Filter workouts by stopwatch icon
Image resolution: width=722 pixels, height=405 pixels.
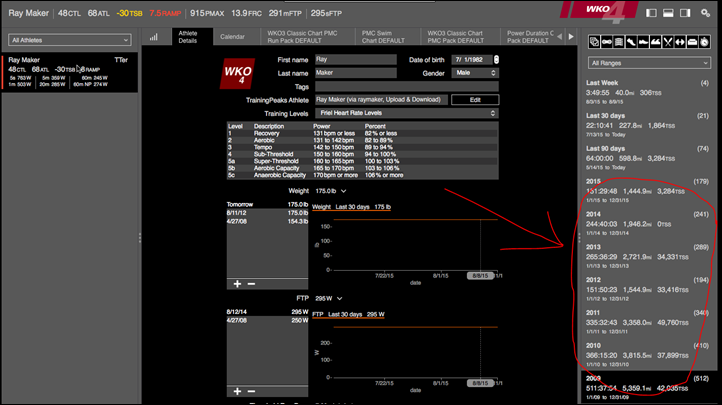click(x=705, y=42)
